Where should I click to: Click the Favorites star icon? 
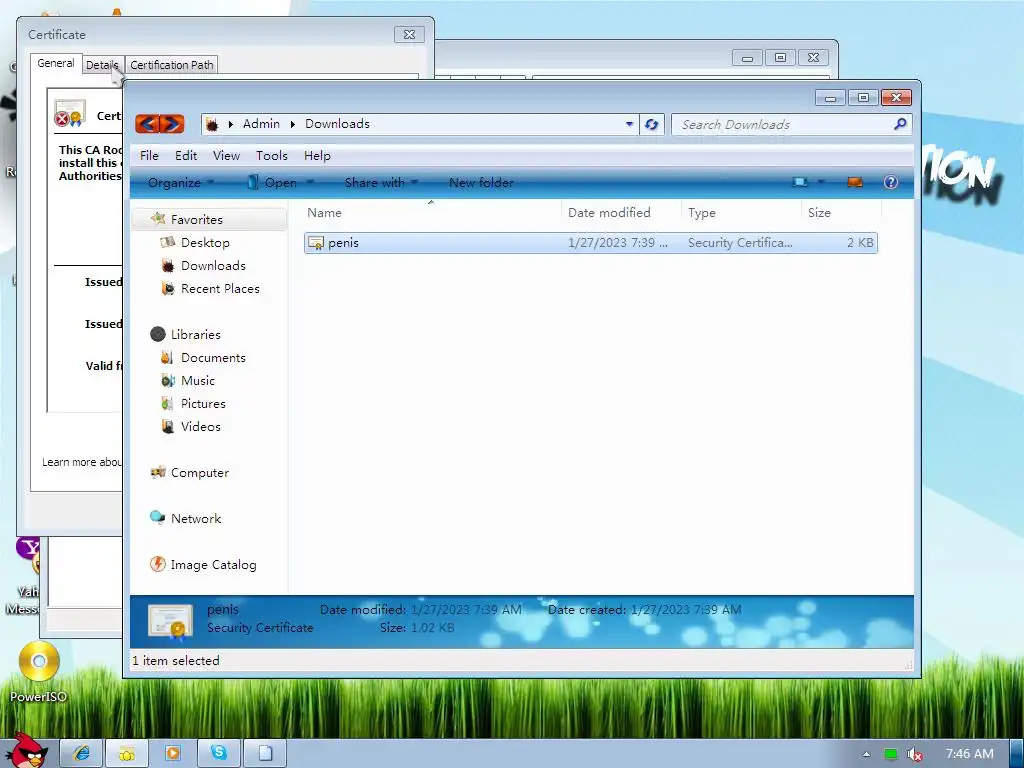click(x=158, y=218)
